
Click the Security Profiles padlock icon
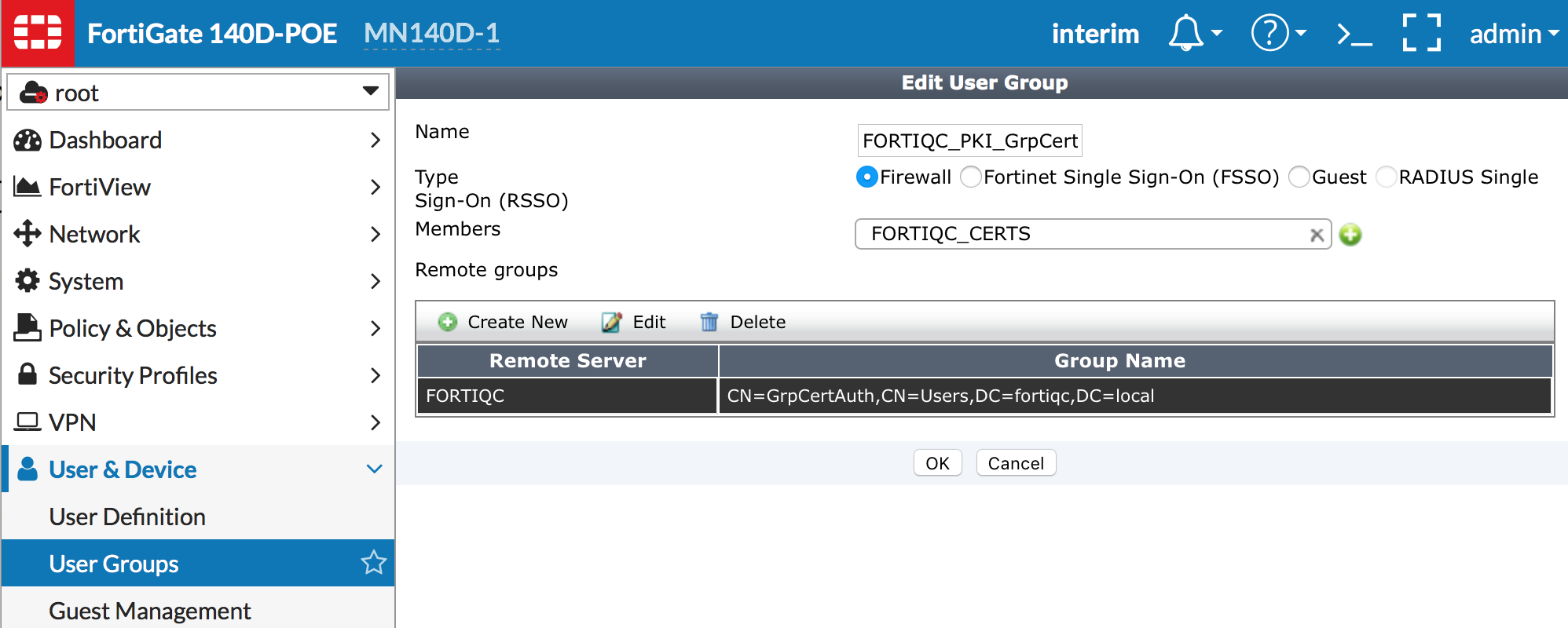(27, 374)
